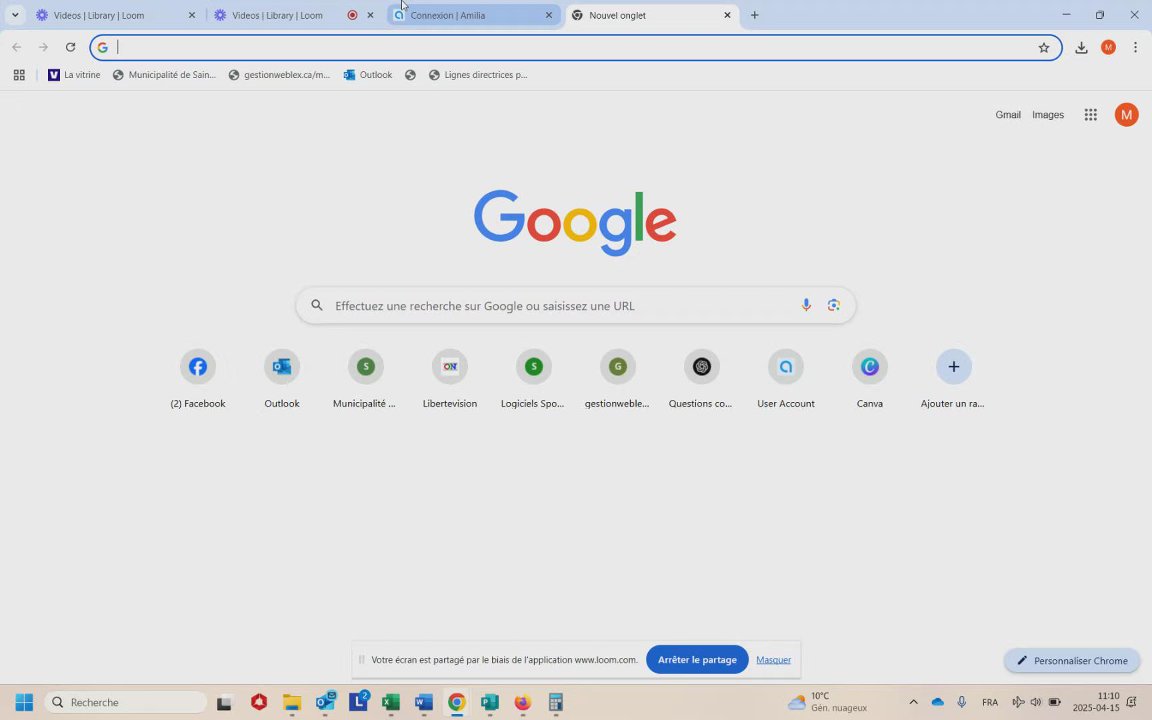
Task: Open the Outlook bookmark in bookmarks bar
Action: coord(368,75)
